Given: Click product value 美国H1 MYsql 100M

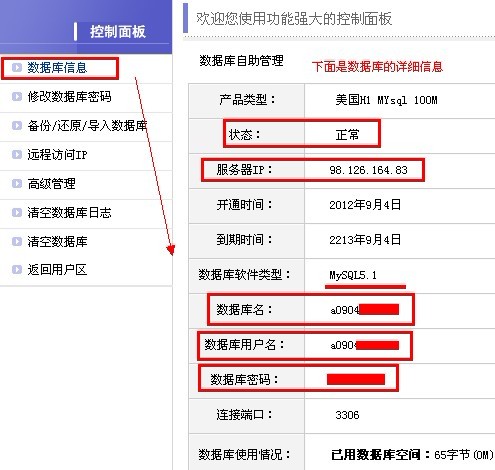Looking at the screenshot, I should (x=386, y=100).
